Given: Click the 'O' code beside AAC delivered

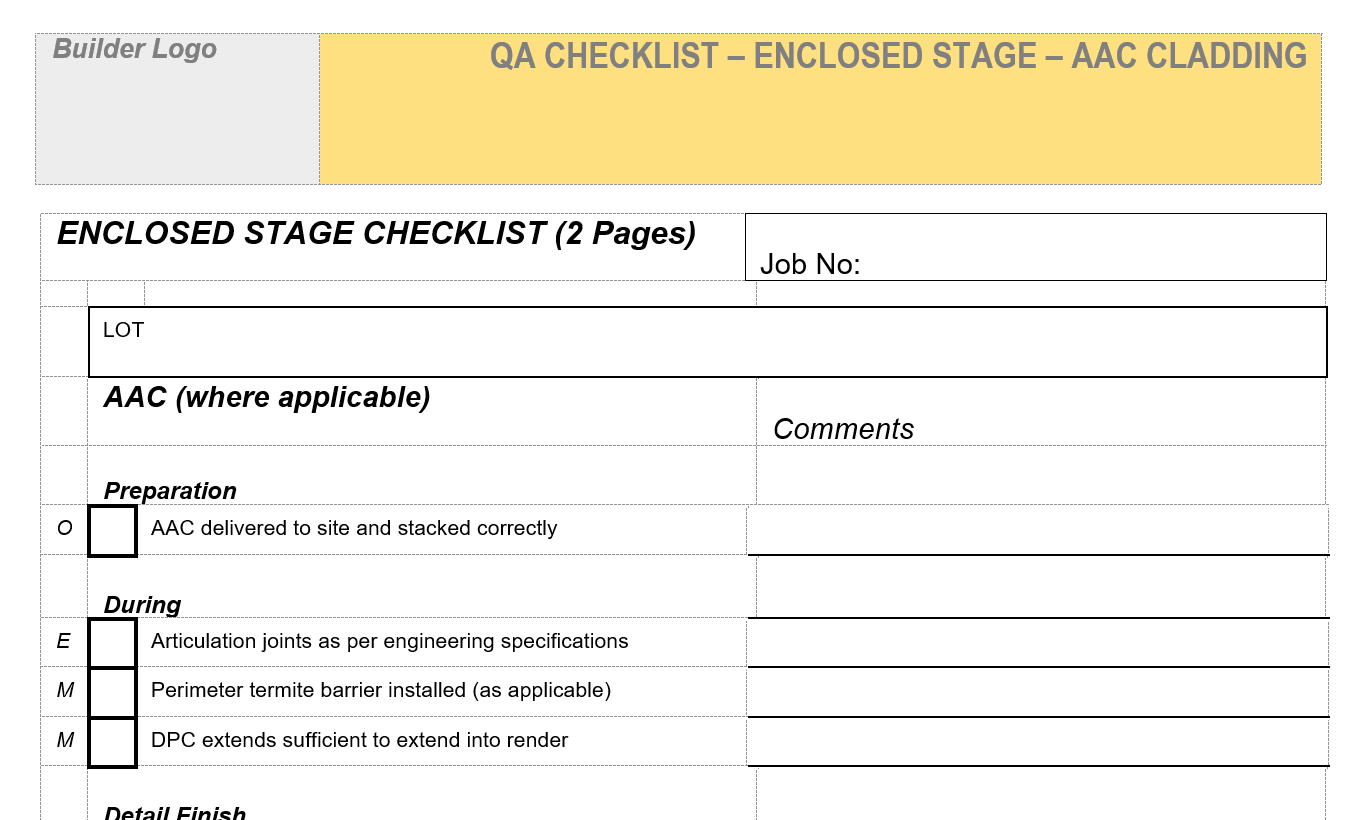Looking at the screenshot, I should (64, 529).
